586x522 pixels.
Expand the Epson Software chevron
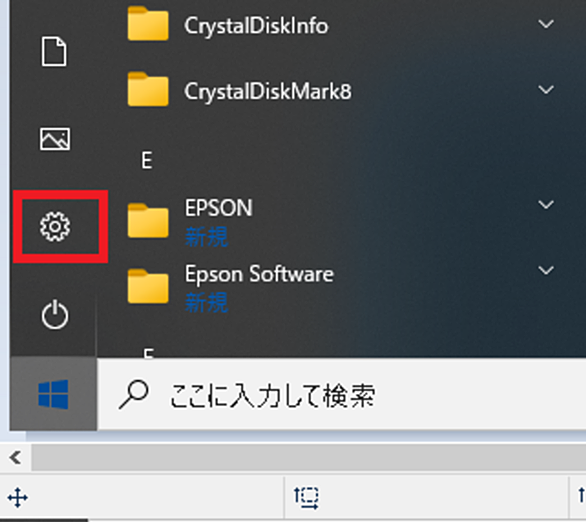(x=546, y=270)
